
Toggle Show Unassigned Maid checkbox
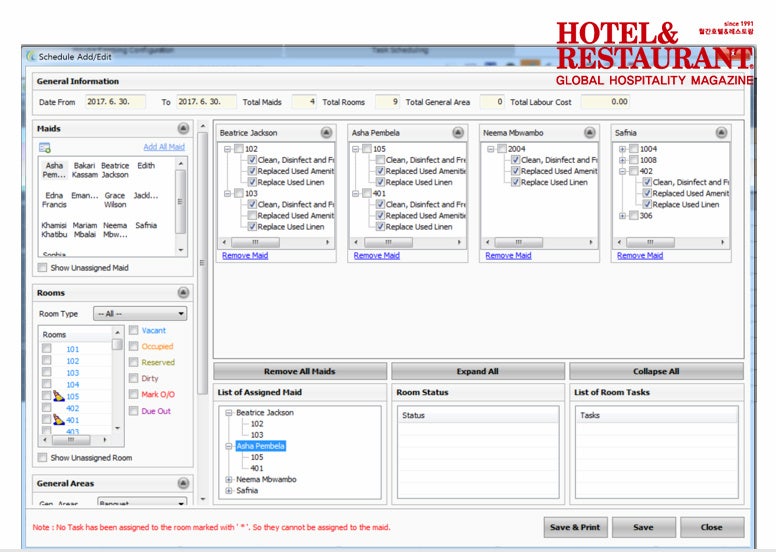coord(43,268)
